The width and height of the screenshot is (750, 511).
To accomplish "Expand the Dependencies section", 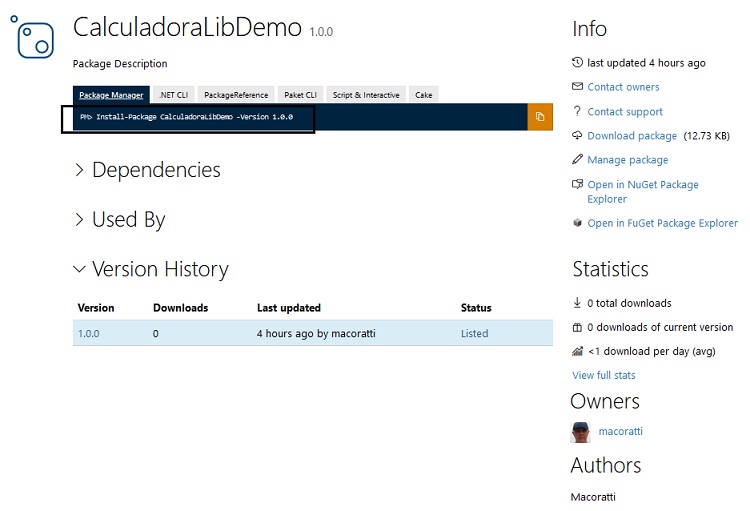I will point(147,170).
